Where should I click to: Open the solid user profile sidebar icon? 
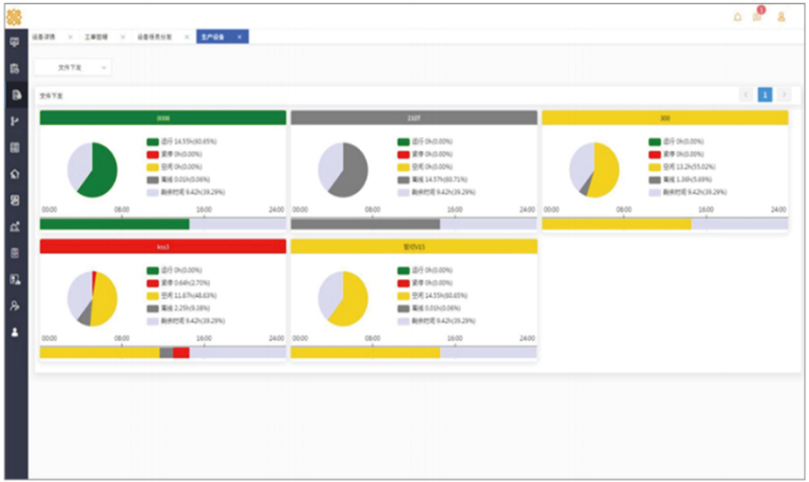click(x=15, y=332)
